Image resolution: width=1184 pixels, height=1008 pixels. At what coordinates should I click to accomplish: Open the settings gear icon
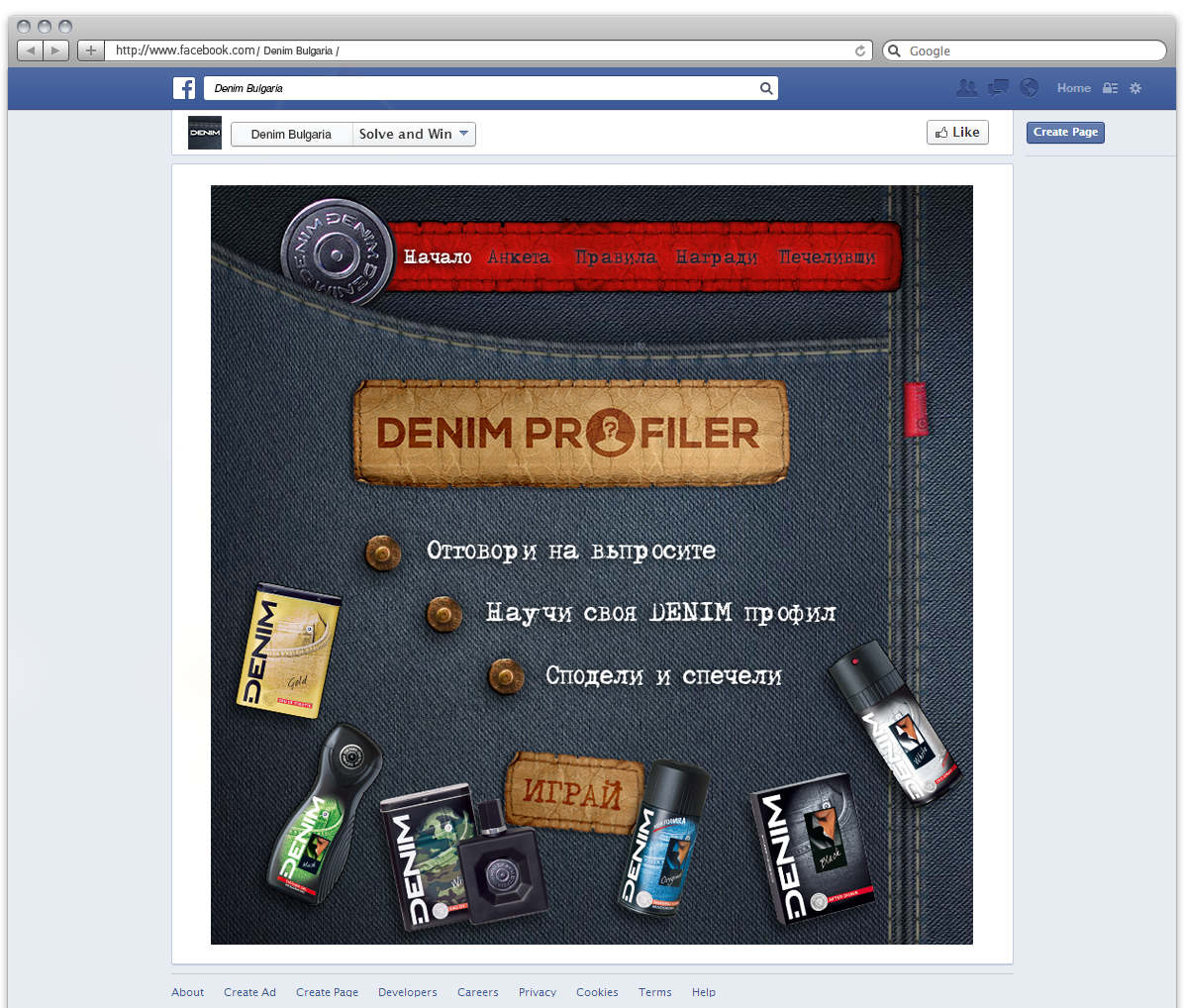1135,88
